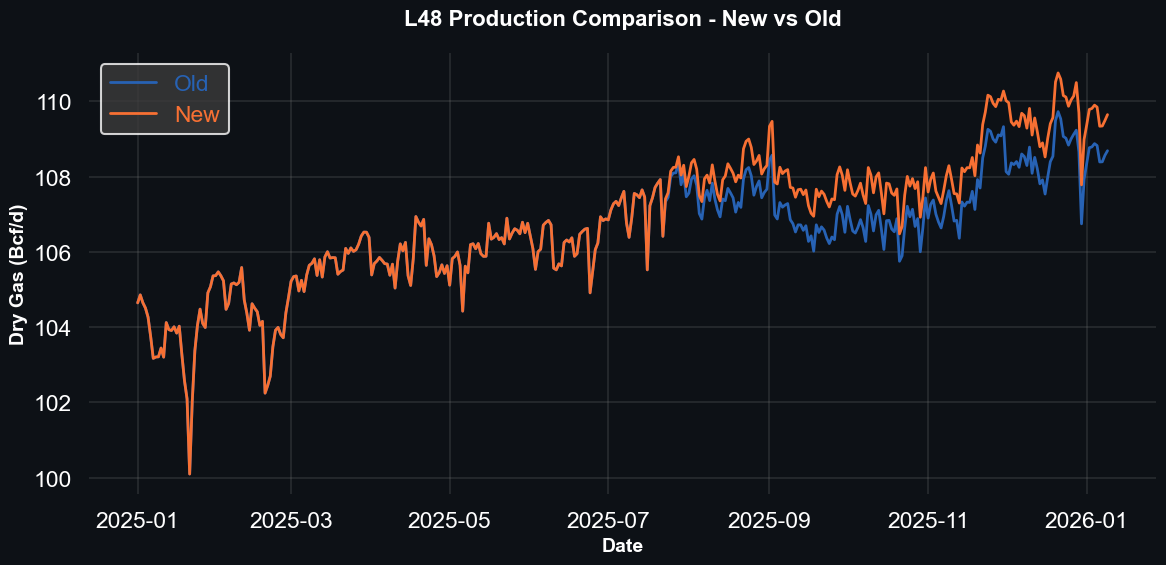Click the lowest dip of the orange line

(x=189, y=473)
